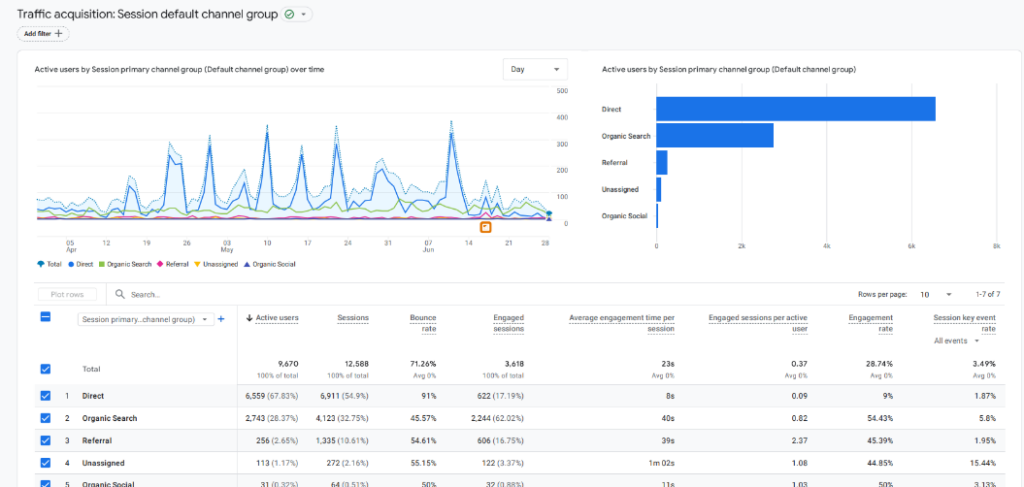Image resolution: width=1024 pixels, height=487 pixels.
Task: Click the Total legend marker icon
Action: click(x=40, y=264)
